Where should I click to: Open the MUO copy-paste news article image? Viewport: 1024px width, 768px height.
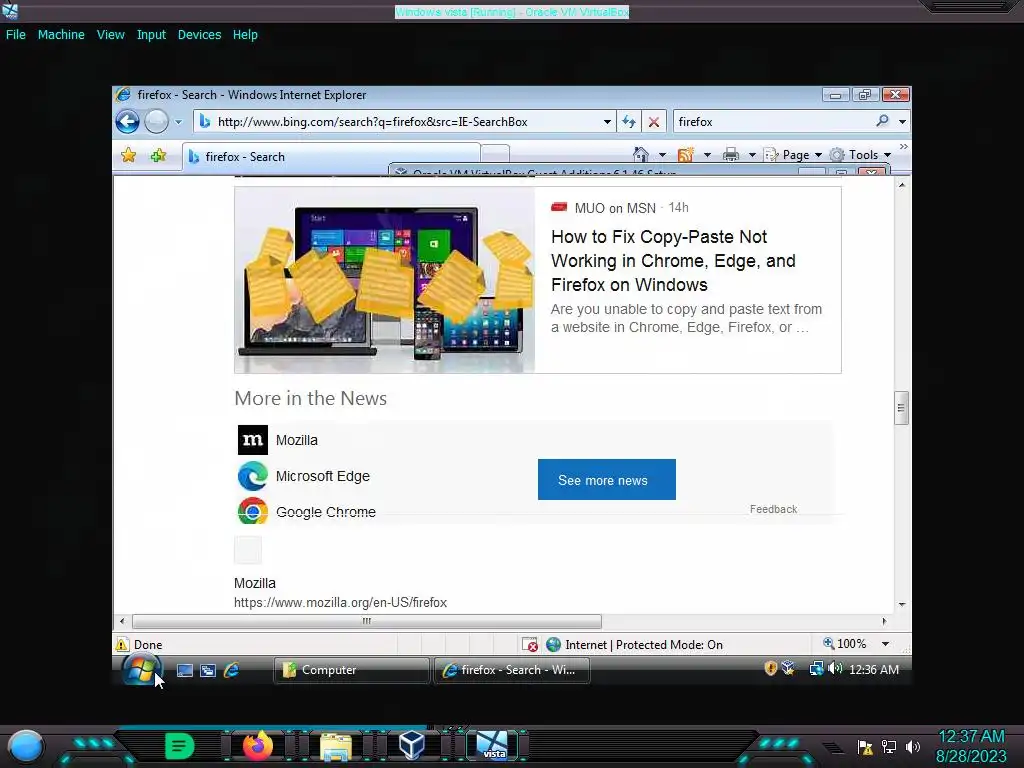385,280
